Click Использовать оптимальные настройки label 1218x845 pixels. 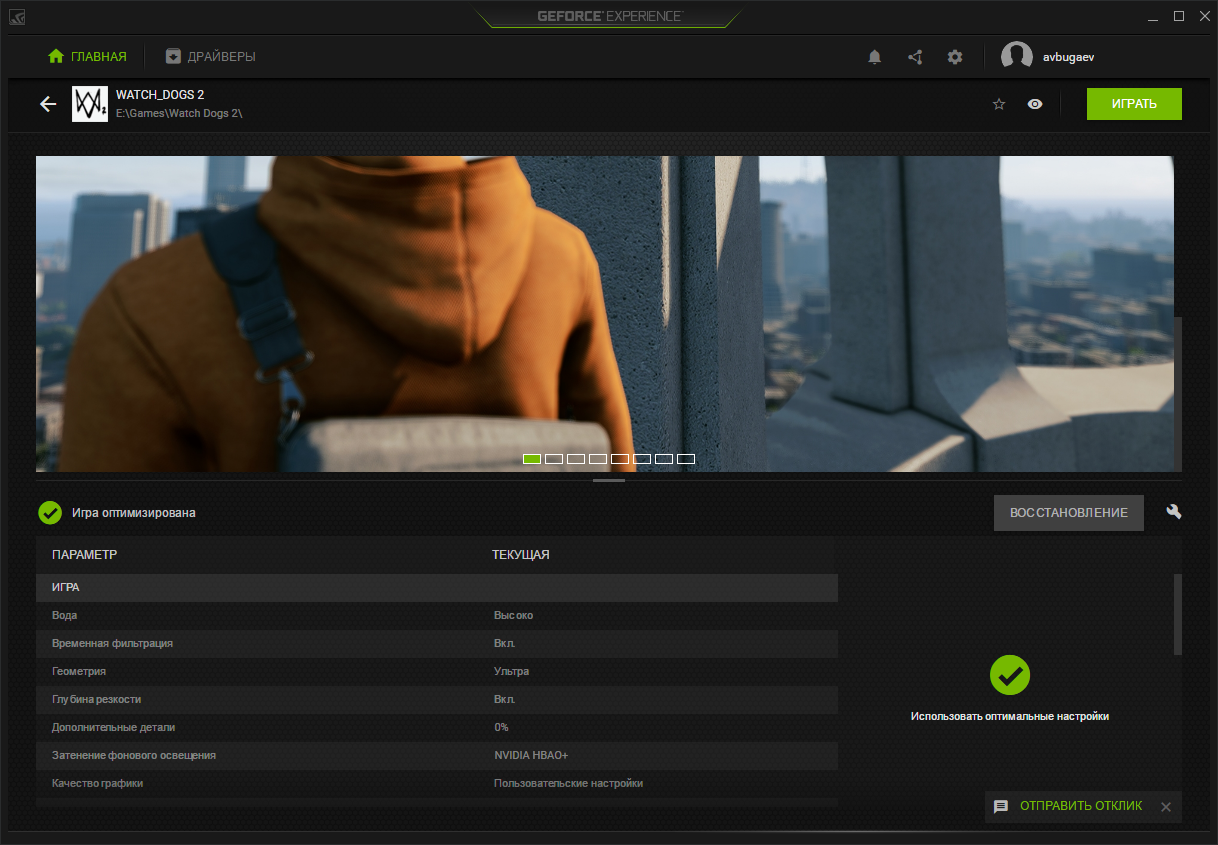point(1010,716)
